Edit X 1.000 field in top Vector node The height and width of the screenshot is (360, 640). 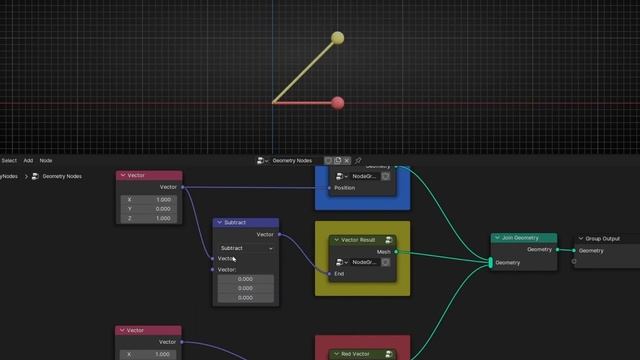coord(149,200)
